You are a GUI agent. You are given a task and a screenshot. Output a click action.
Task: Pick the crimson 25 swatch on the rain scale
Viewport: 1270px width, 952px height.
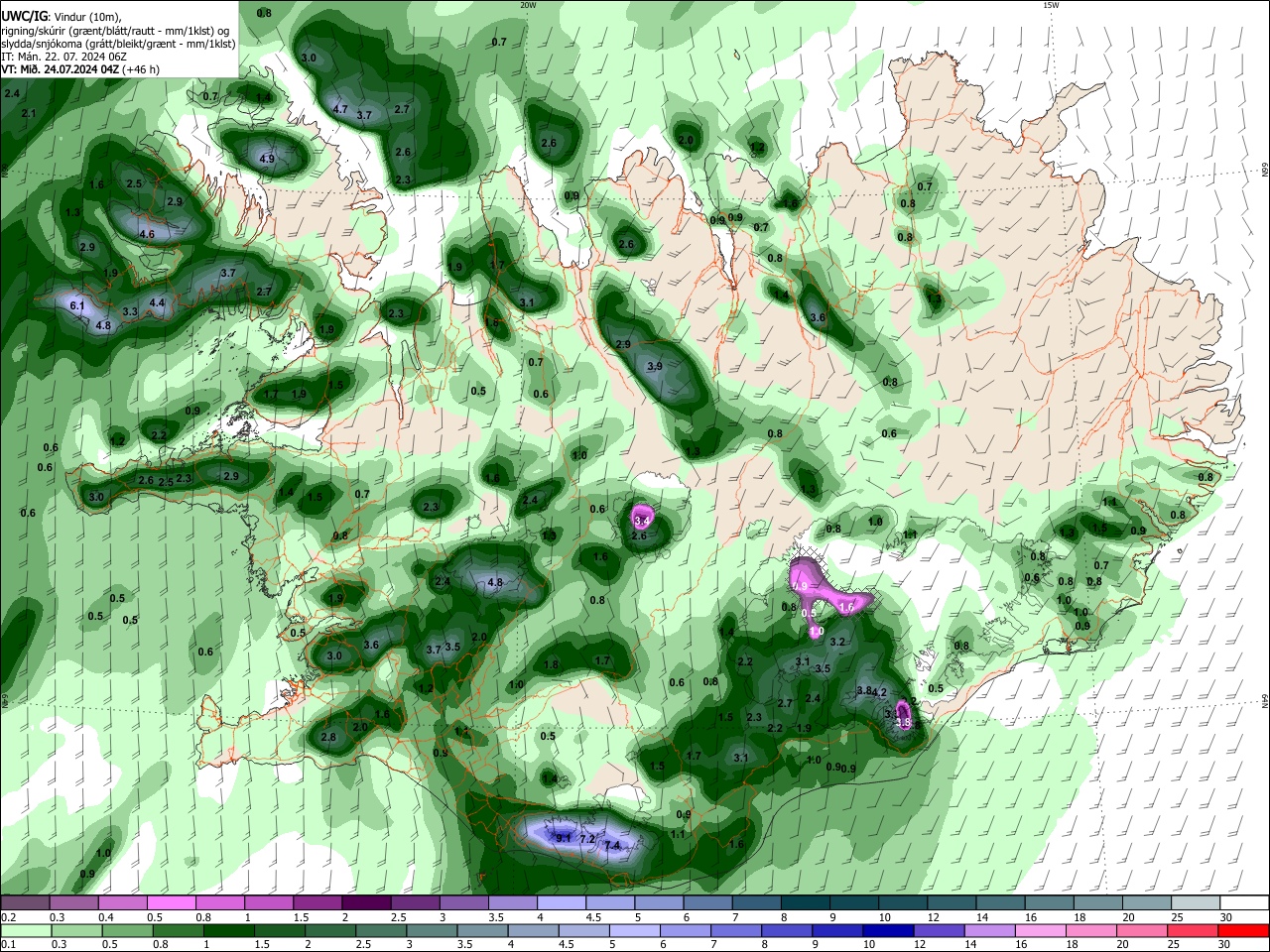1191,931
